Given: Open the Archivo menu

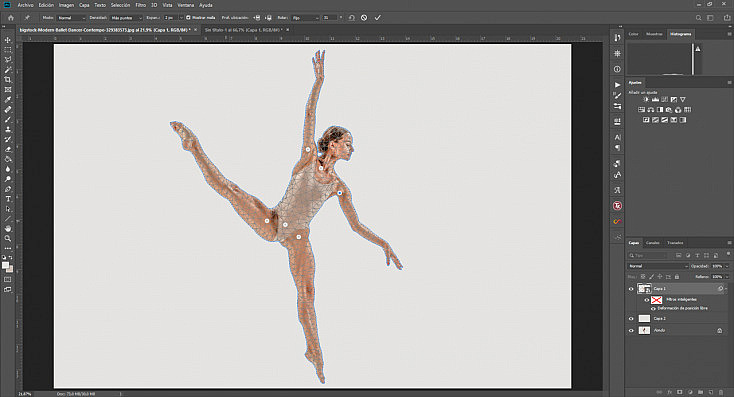Looking at the screenshot, I should pos(25,5).
